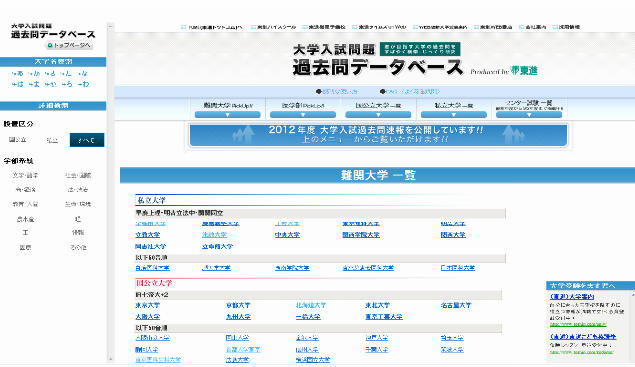The width and height of the screenshot is (635, 367).
Task: Open kana index link わ
Action: 83,84
